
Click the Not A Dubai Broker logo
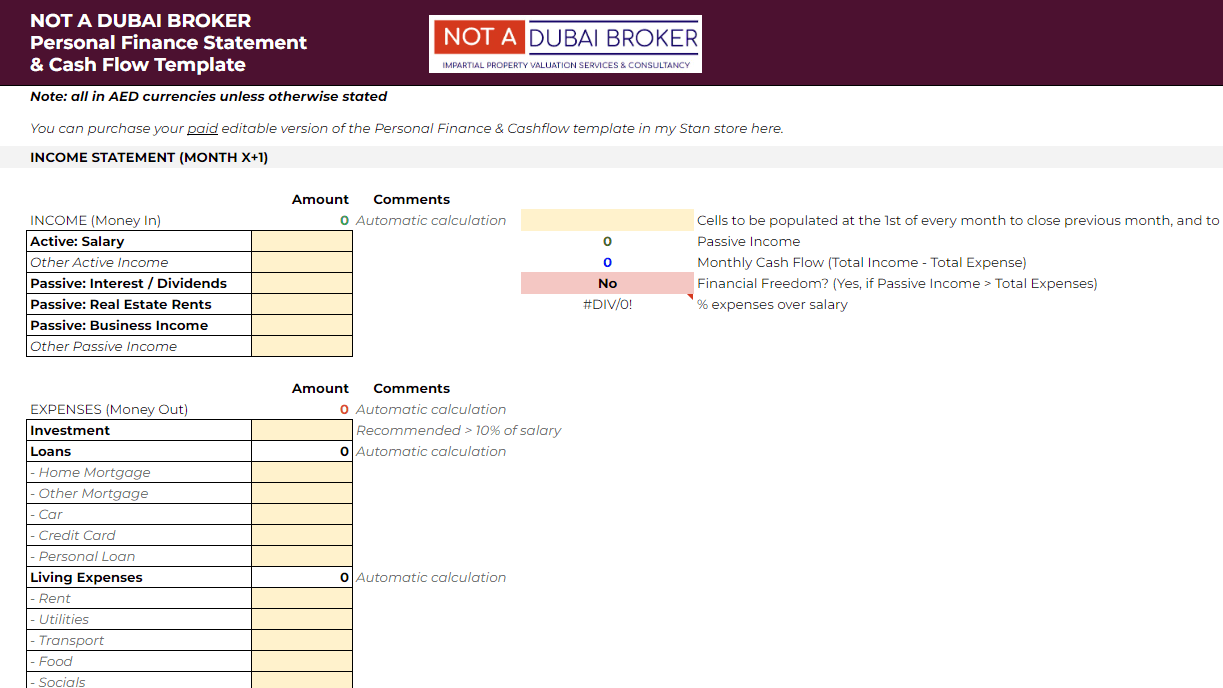565,44
